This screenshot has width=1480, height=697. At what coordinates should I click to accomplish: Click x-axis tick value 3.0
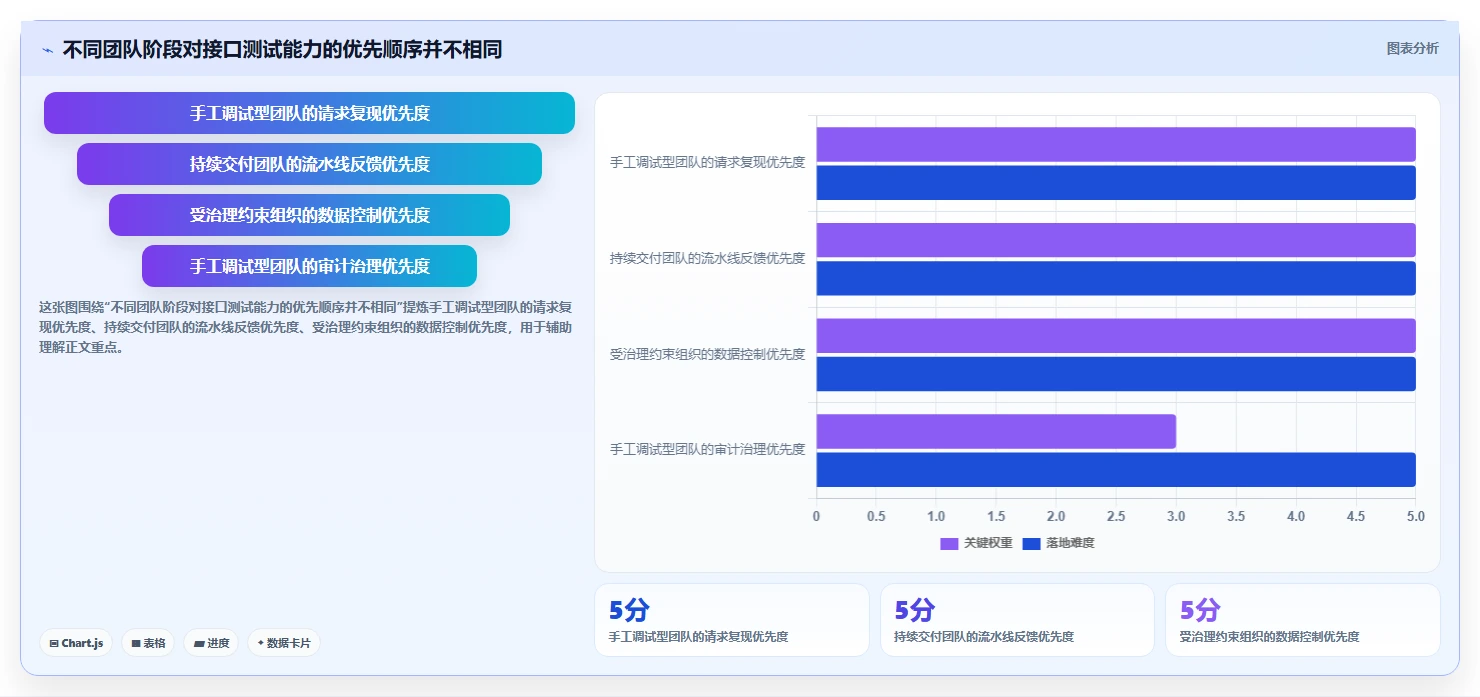pyautogui.click(x=1176, y=517)
